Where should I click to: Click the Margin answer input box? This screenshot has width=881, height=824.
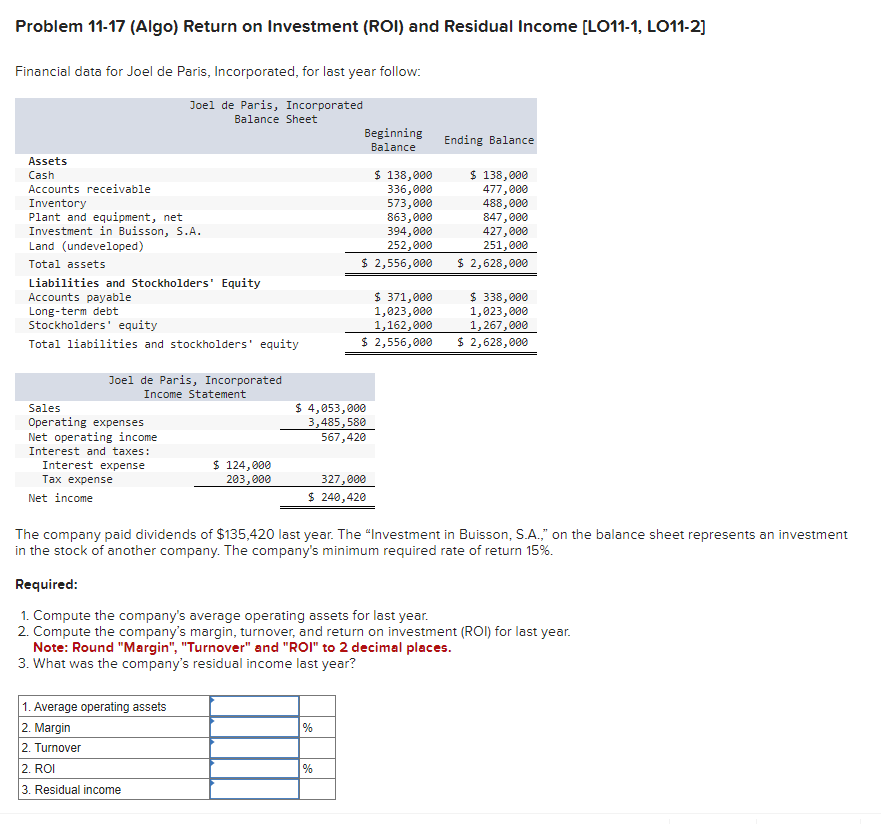tap(254, 727)
